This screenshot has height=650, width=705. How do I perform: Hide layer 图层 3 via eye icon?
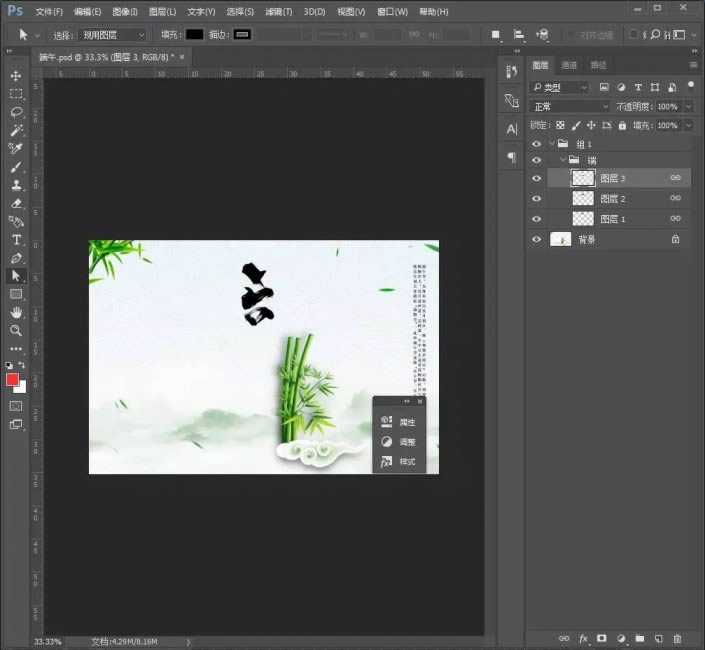(x=537, y=178)
